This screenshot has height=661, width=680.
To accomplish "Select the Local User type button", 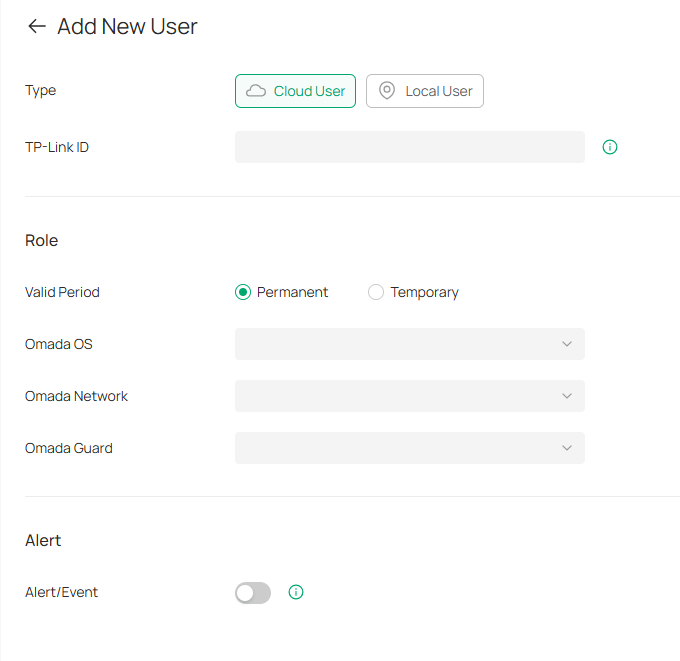I will click(425, 91).
